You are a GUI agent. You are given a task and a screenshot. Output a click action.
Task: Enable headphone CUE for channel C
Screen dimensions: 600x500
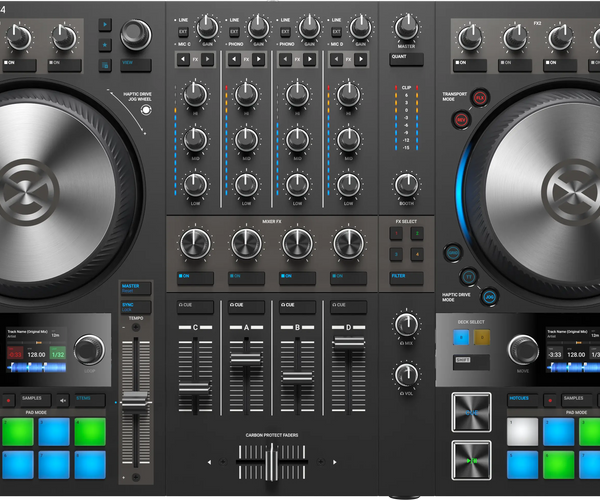[x=195, y=307]
